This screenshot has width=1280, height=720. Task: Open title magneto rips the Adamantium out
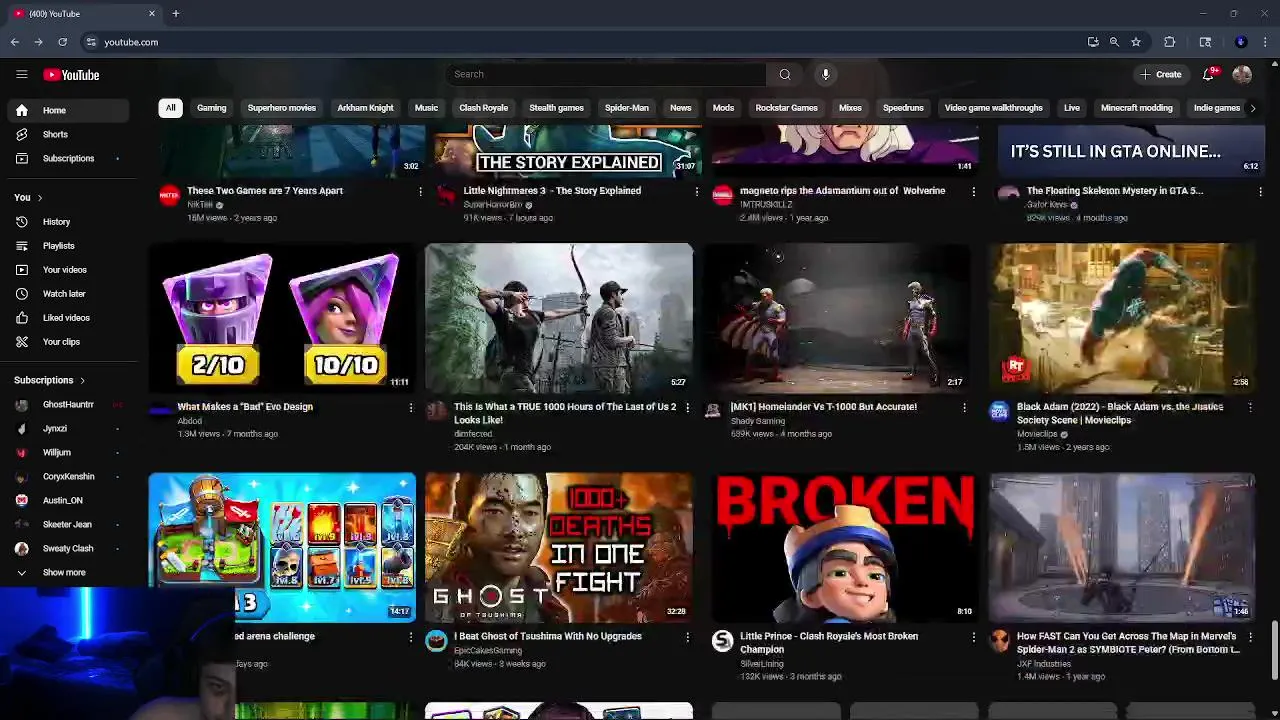[842, 191]
